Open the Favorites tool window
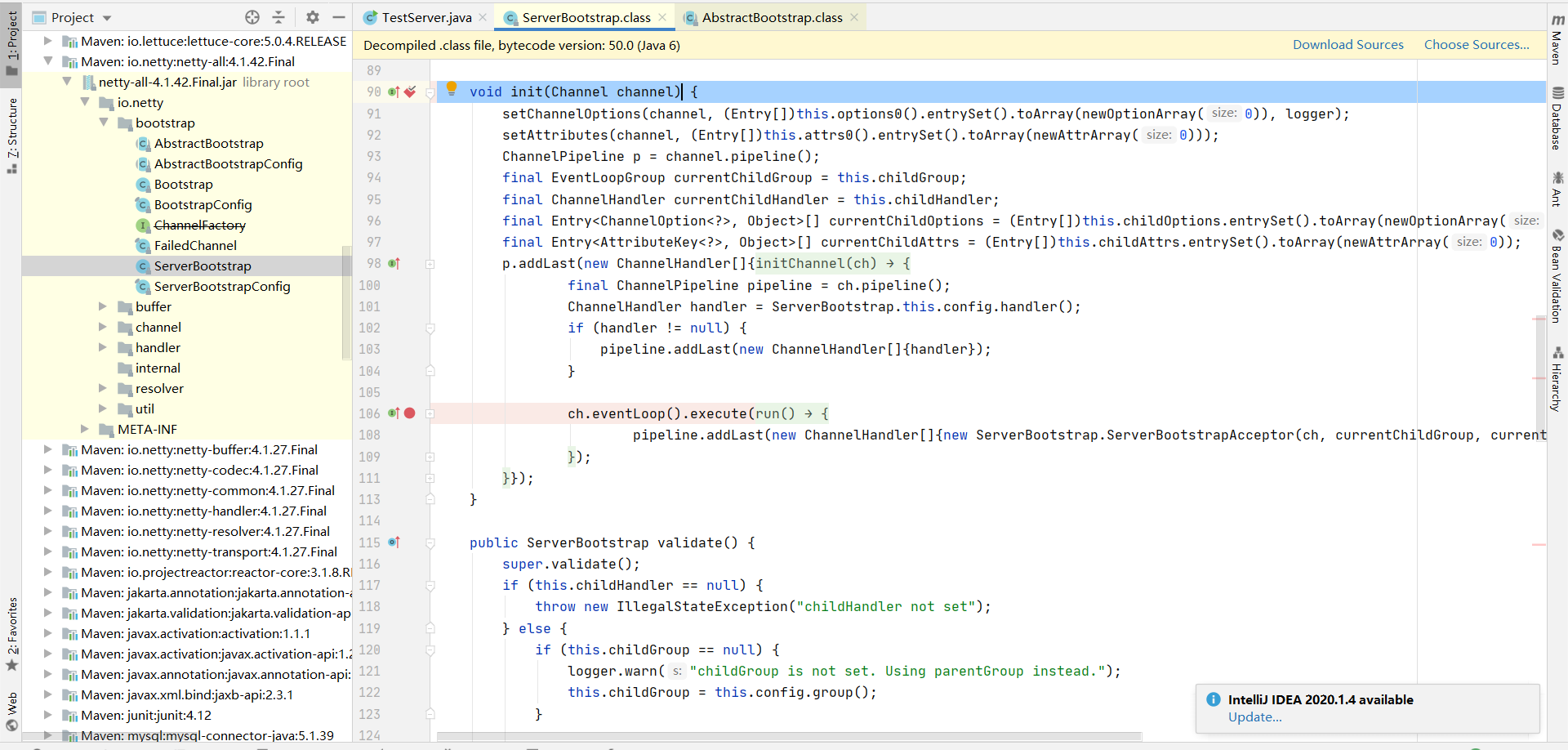 (11, 635)
